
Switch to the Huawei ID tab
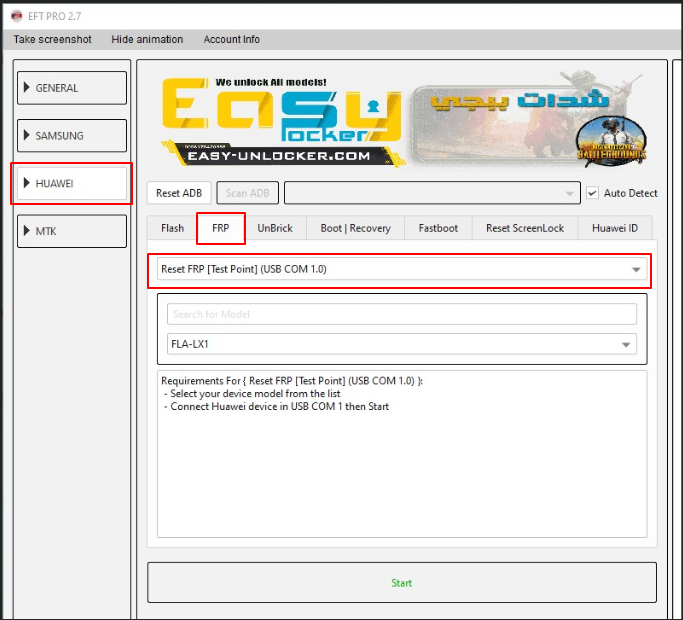615,228
